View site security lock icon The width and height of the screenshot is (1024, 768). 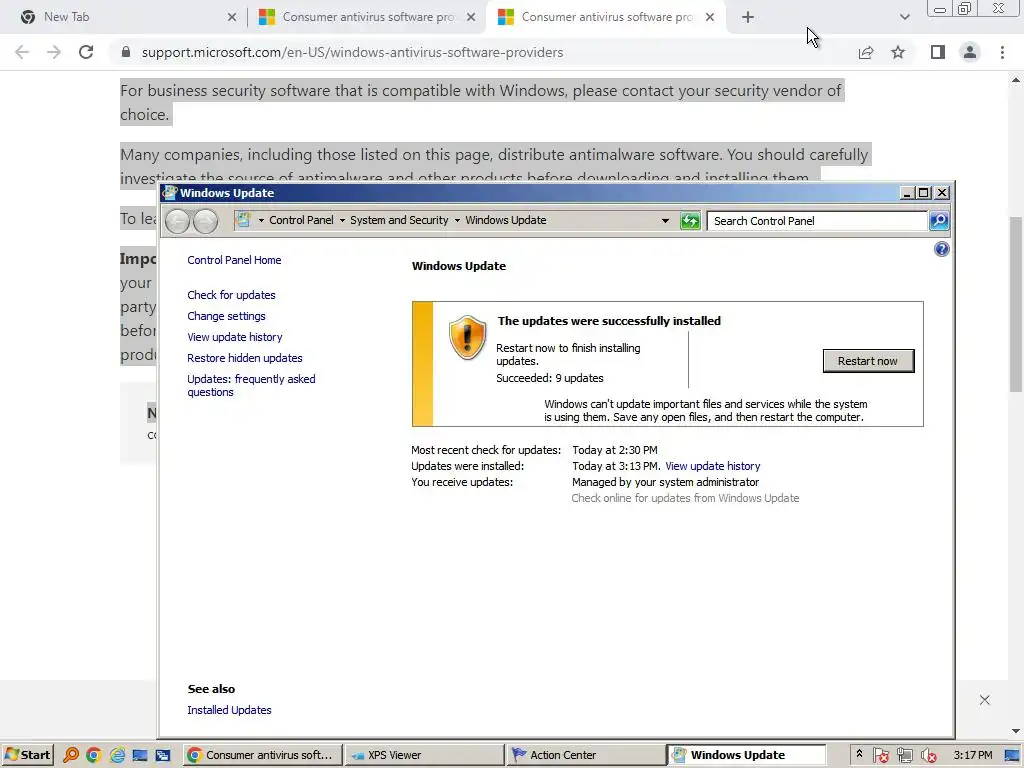(x=126, y=52)
